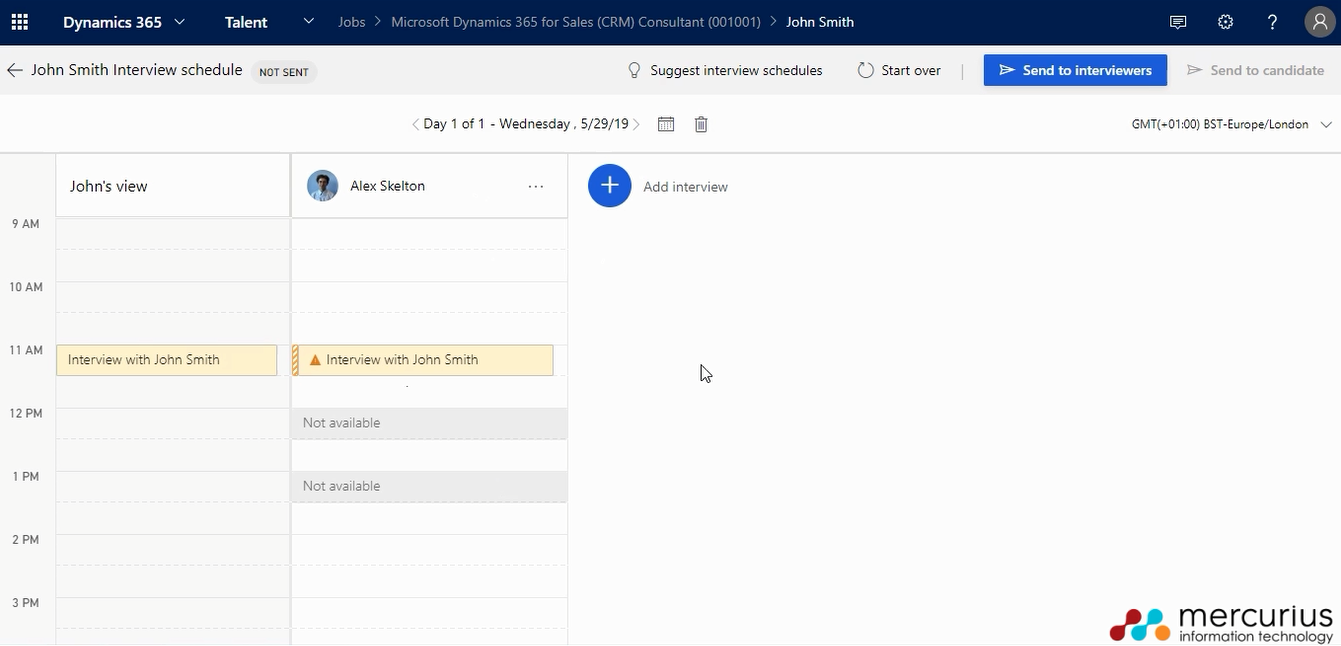The width and height of the screenshot is (1341, 646).
Task: Open the CRM Consultant (001001) job breadcrumb
Action: 576,22
